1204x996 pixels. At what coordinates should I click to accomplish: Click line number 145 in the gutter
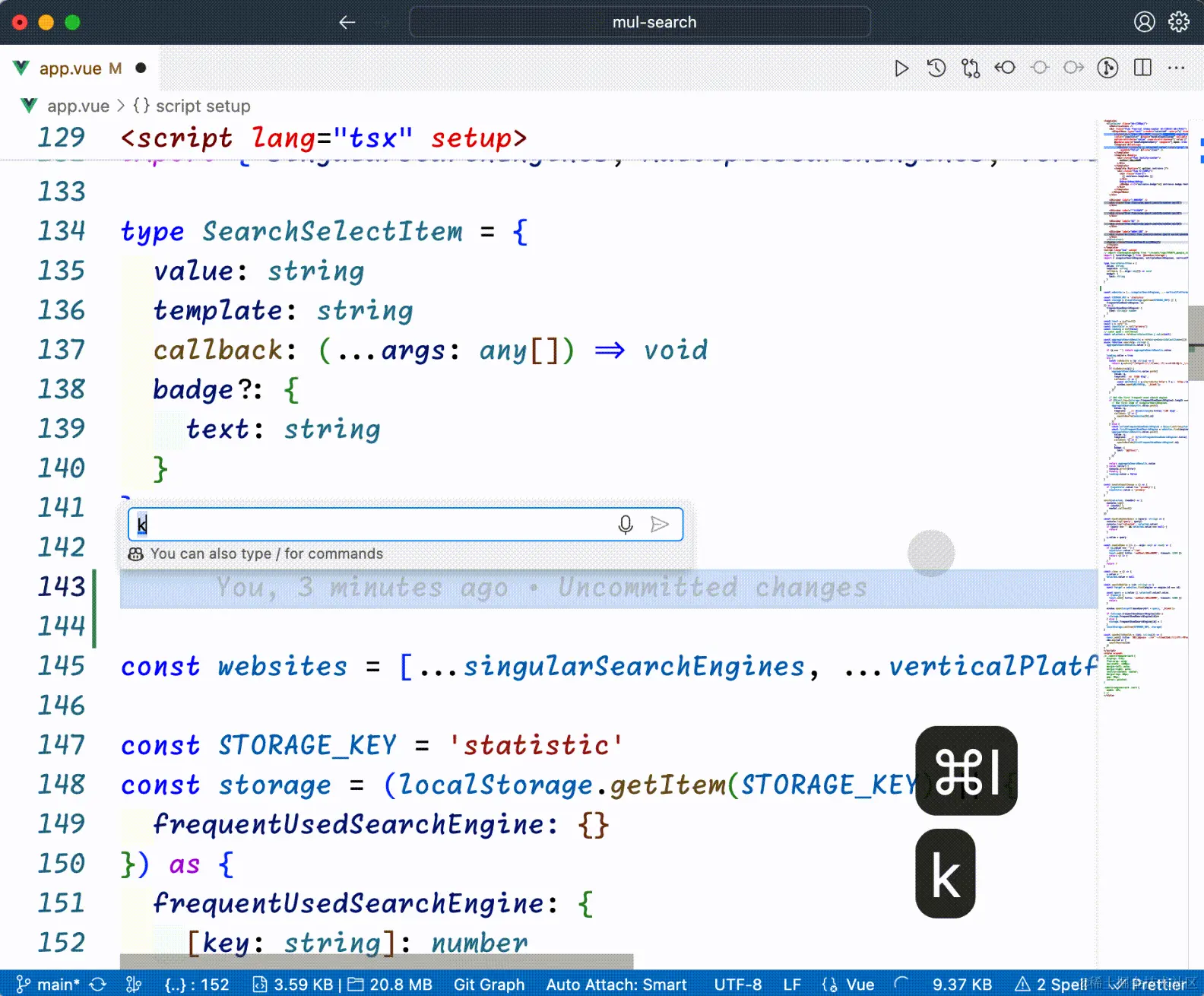coord(62,666)
